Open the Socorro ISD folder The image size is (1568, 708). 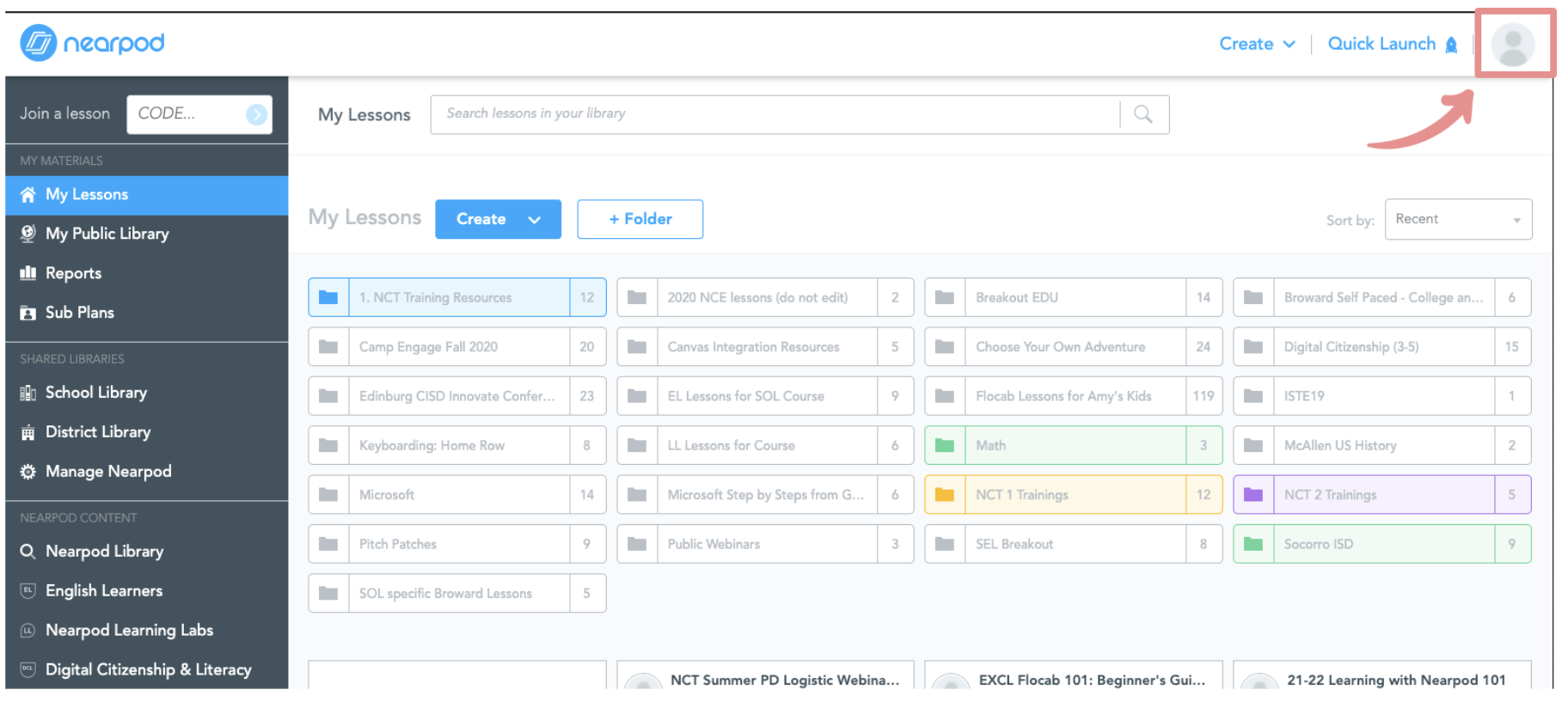(1382, 544)
